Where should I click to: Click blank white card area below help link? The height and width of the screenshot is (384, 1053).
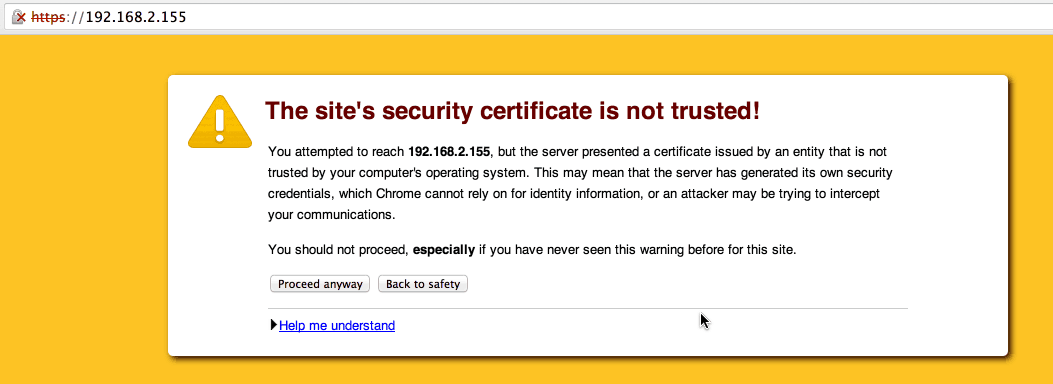click(x=588, y=344)
